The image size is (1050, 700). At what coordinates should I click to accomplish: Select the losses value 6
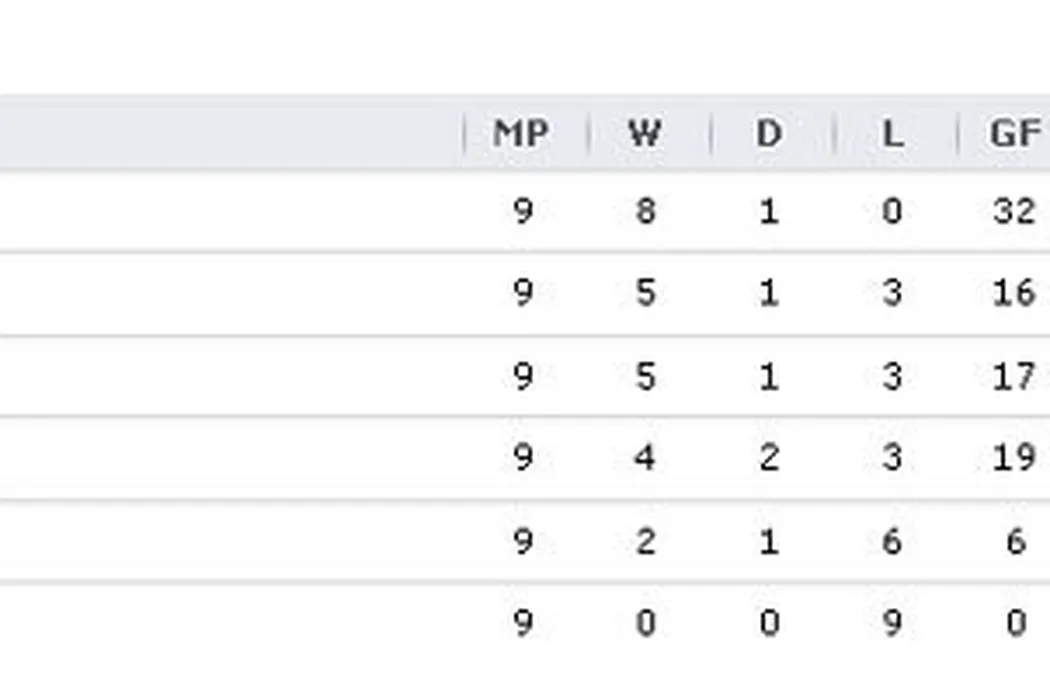[x=892, y=541]
